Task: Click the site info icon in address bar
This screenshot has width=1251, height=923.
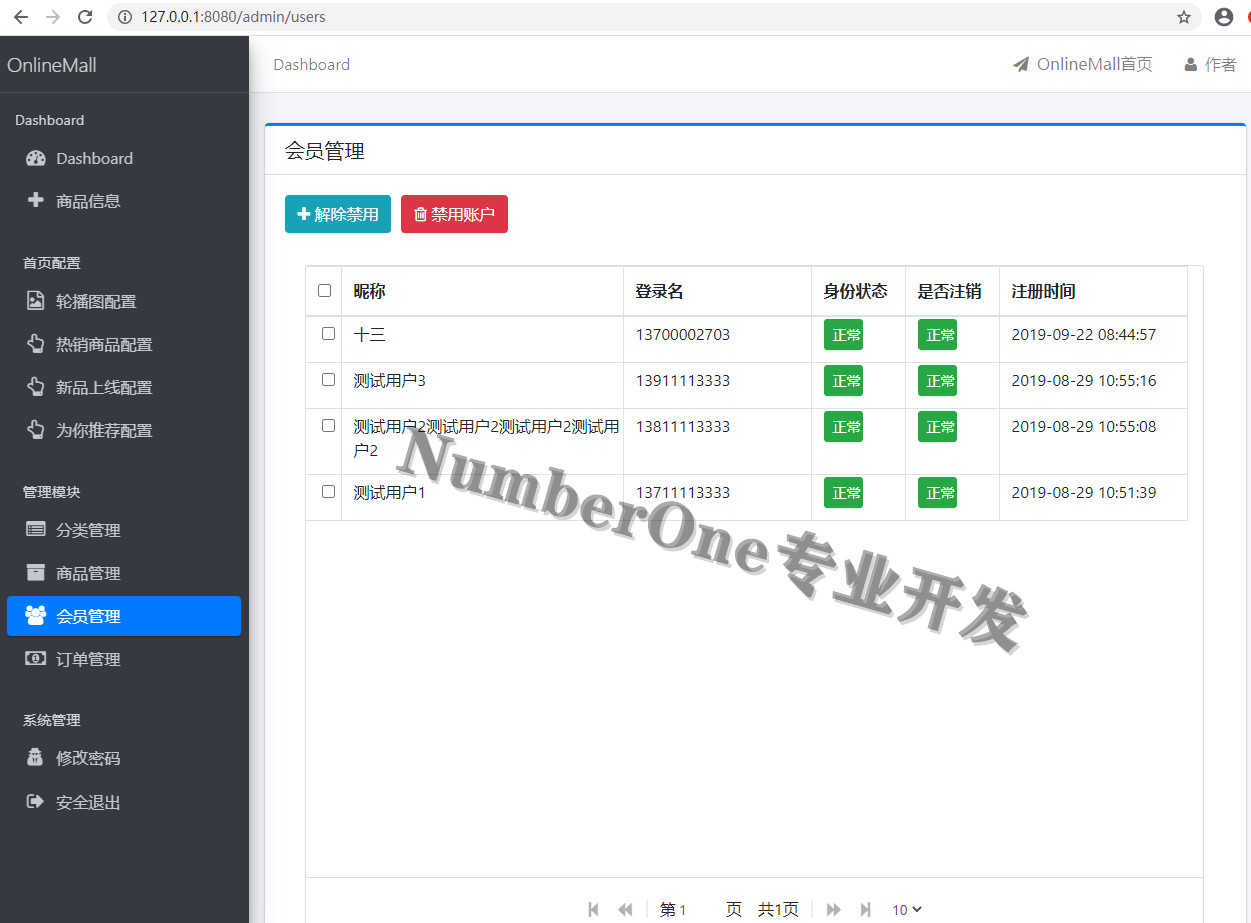Action: point(125,17)
